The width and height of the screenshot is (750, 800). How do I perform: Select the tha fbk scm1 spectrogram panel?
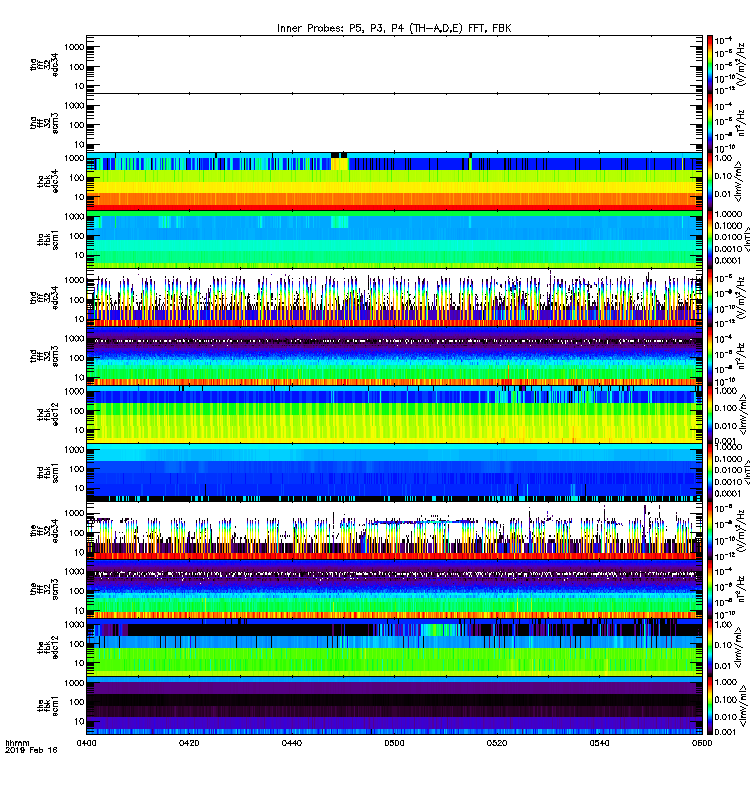pos(394,239)
